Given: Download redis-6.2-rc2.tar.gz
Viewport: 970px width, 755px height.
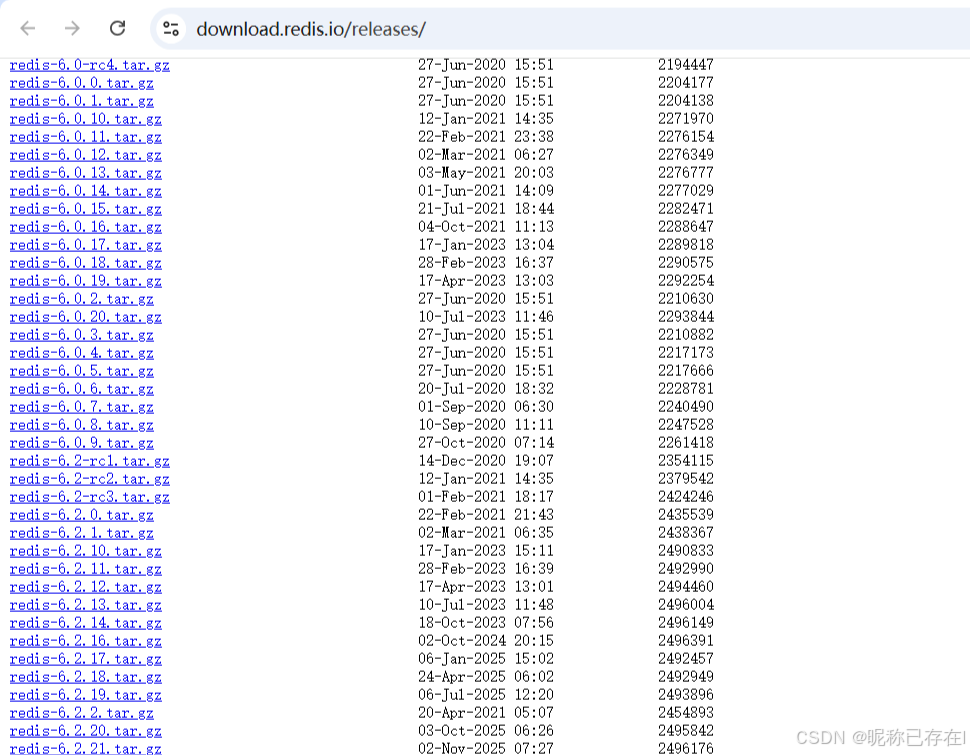Looking at the screenshot, I should point(90,479).
